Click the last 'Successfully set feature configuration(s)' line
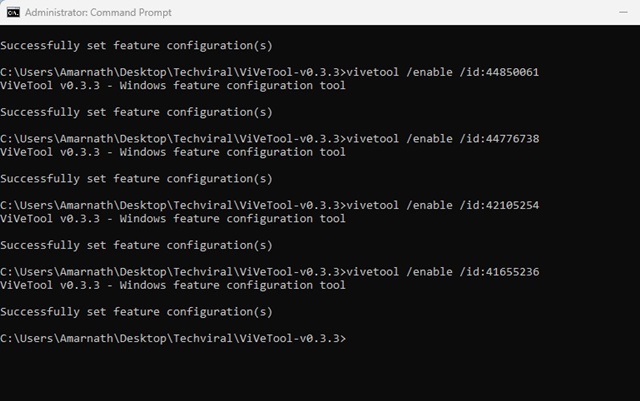This screenshot has height=401, width=640. [136, 312]
